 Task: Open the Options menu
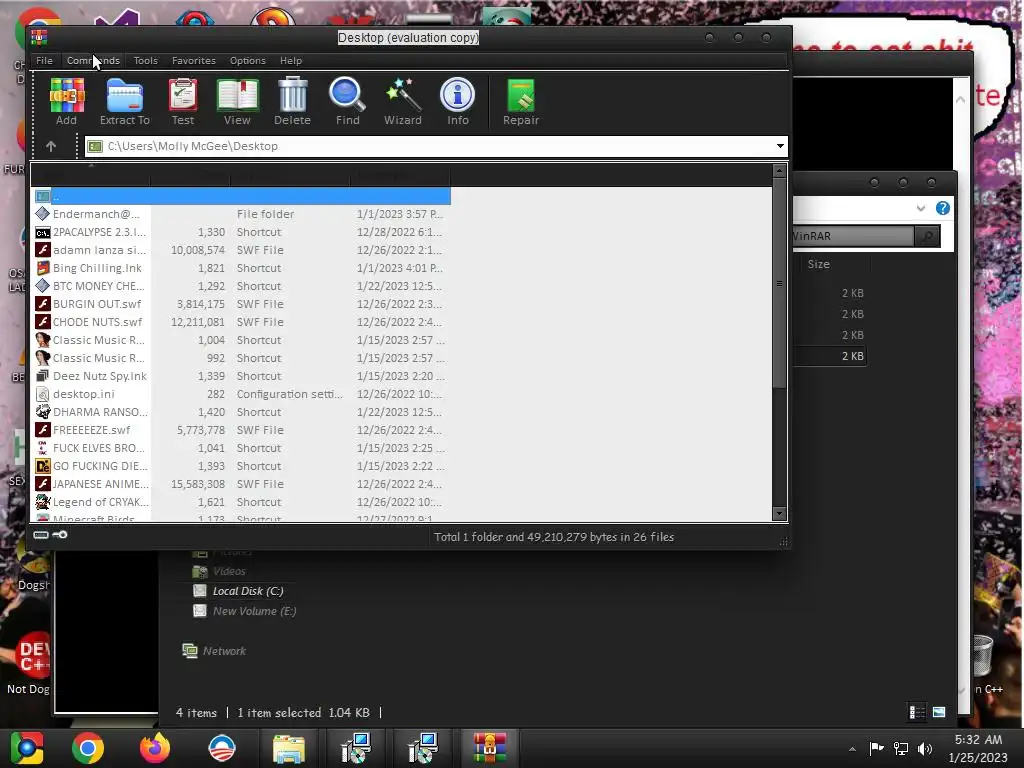click(248, 61)
